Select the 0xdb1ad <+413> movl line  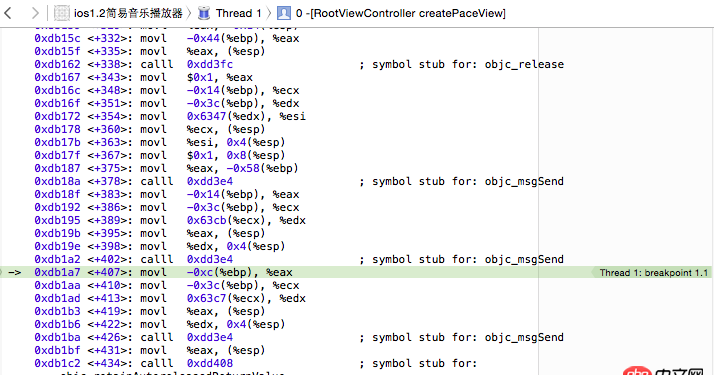pos(170,299)
